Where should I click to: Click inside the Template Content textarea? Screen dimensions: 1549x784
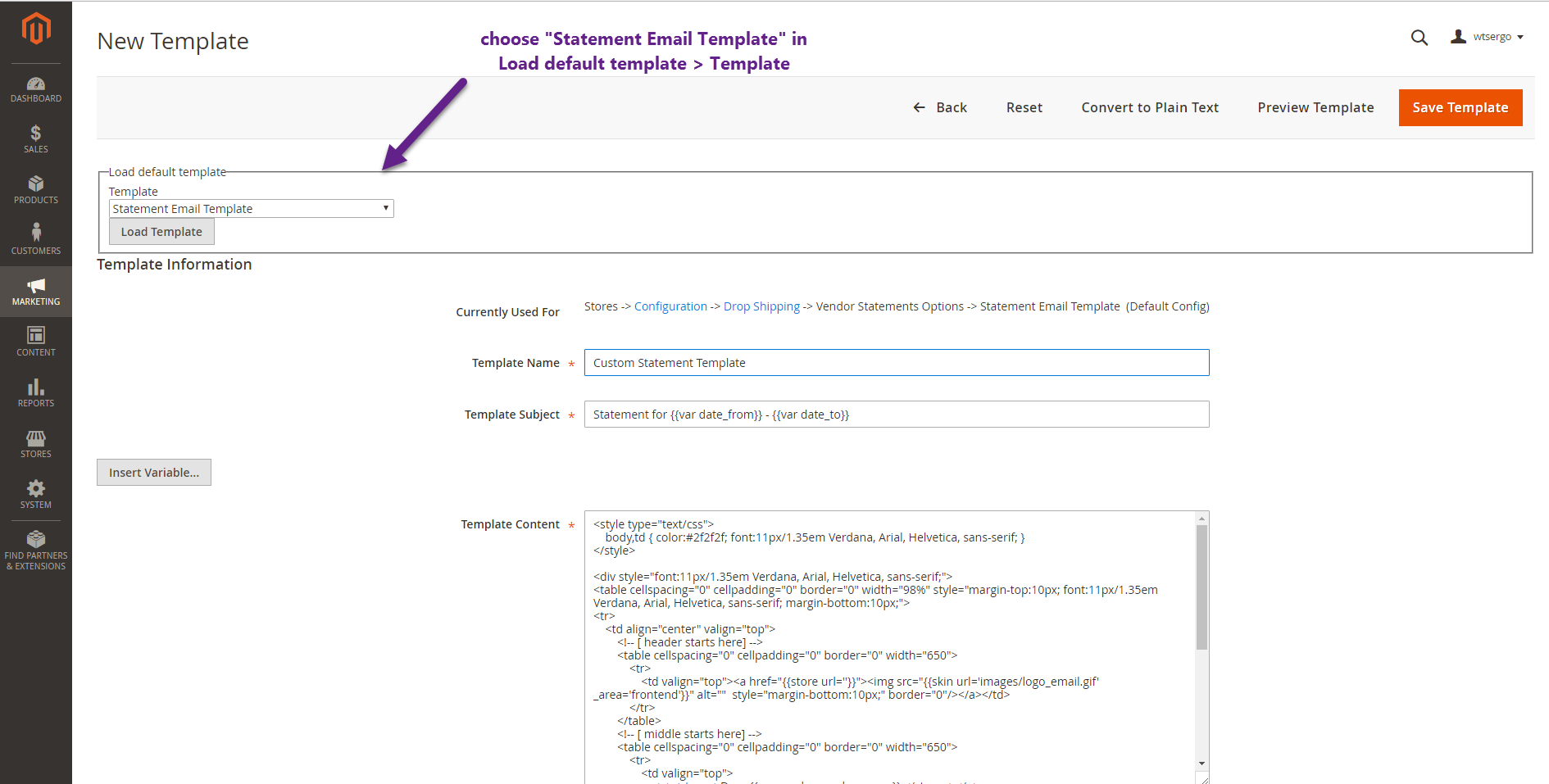coord(890,647)
